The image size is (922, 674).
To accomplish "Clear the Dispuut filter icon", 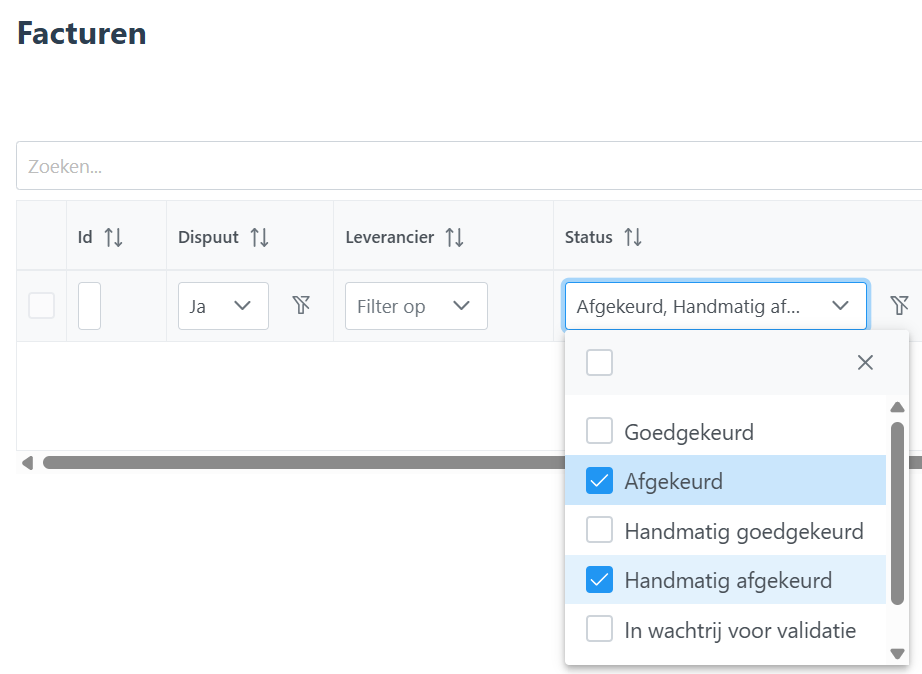I will 300,306.
